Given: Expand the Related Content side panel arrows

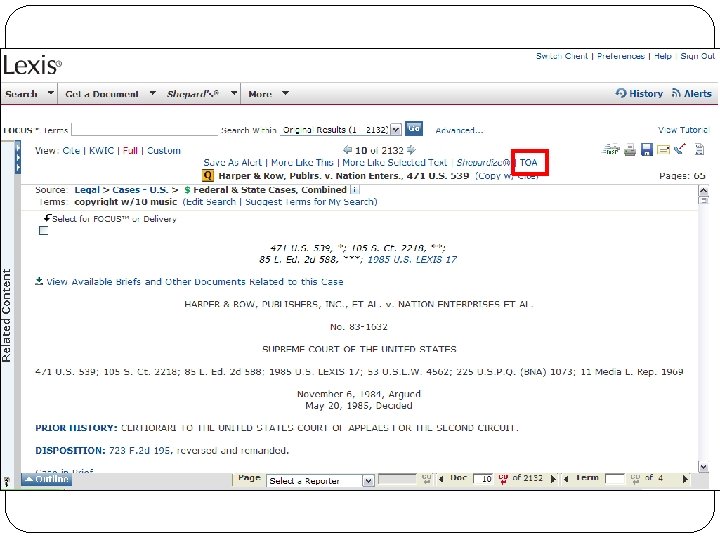Looking at the screenshot, I should coord(18,157).
